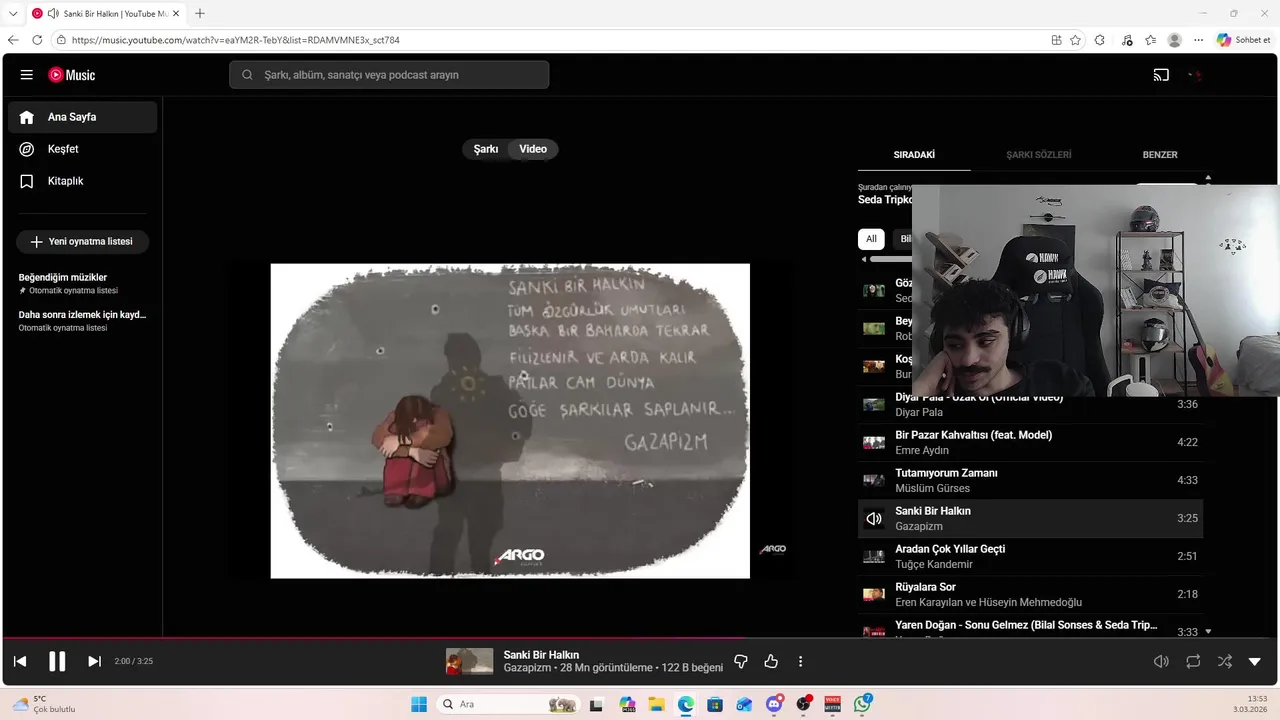Open favorites list icon
The image size is (1280, 720).
click(x=1151, y=40)
